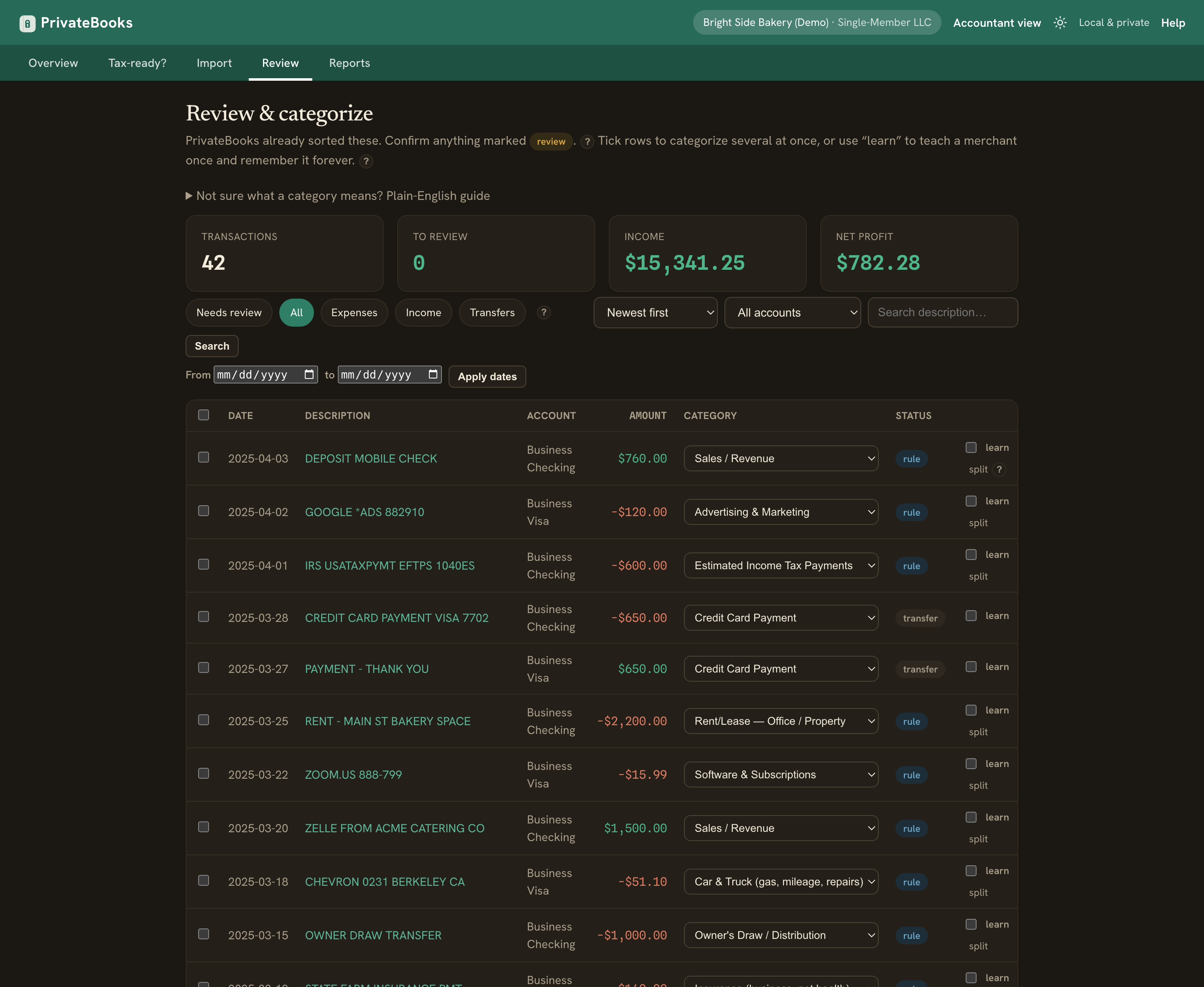1204x987 pixels.
Task: Expand the Plain-English category guide
Action: 338,196
